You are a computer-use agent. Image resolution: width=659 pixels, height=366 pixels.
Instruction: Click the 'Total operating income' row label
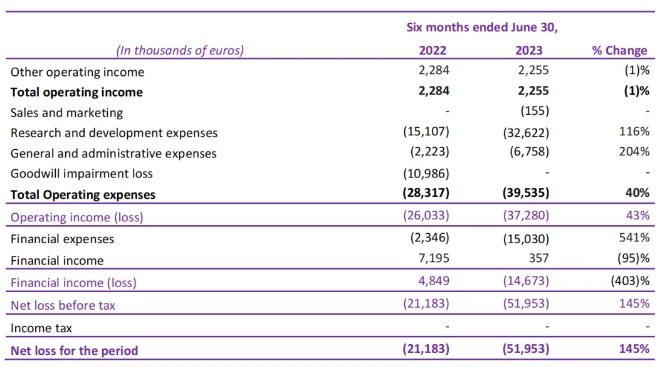[76, 92]
